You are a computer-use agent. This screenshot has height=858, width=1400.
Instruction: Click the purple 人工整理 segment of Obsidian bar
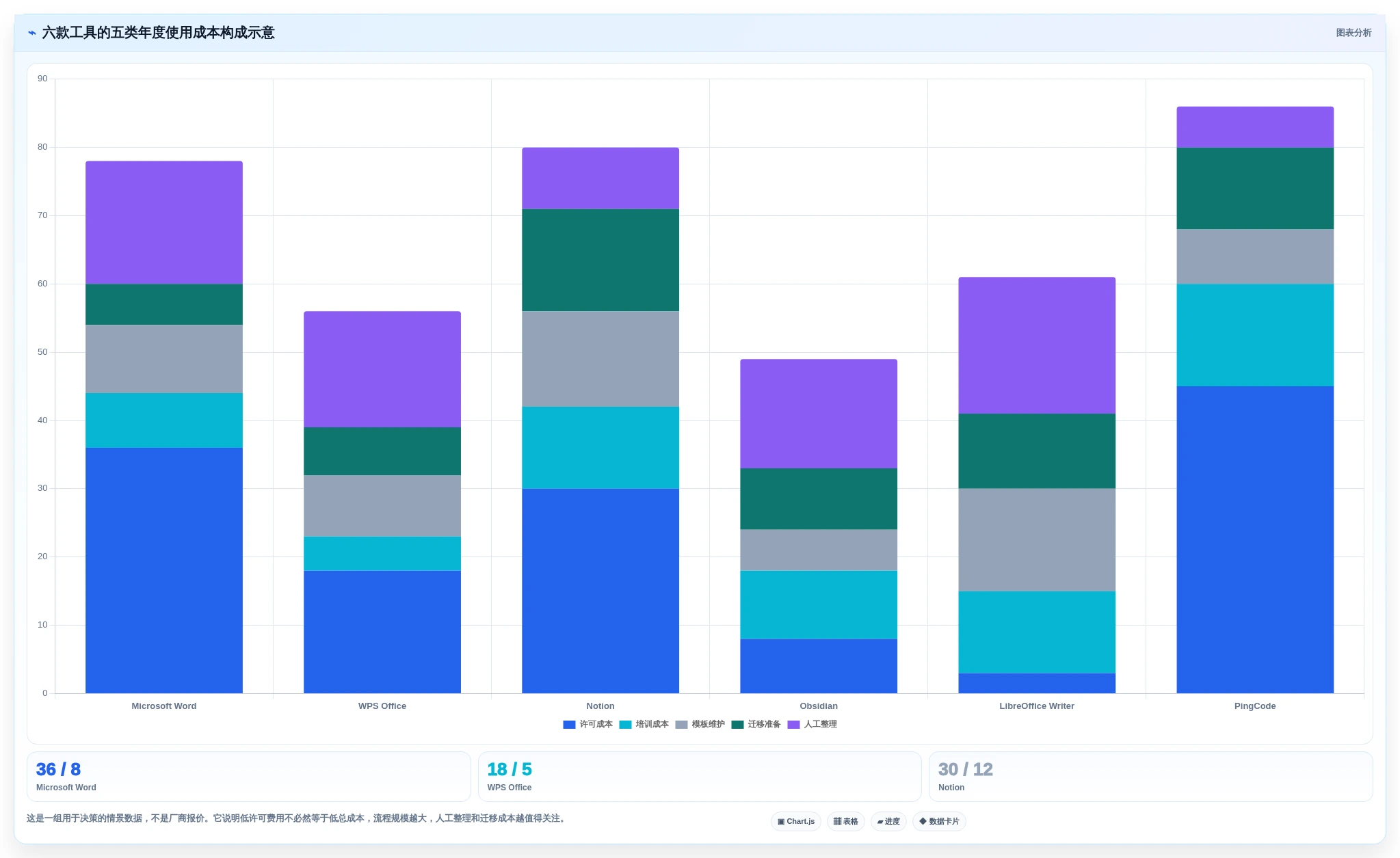[819, 414]
